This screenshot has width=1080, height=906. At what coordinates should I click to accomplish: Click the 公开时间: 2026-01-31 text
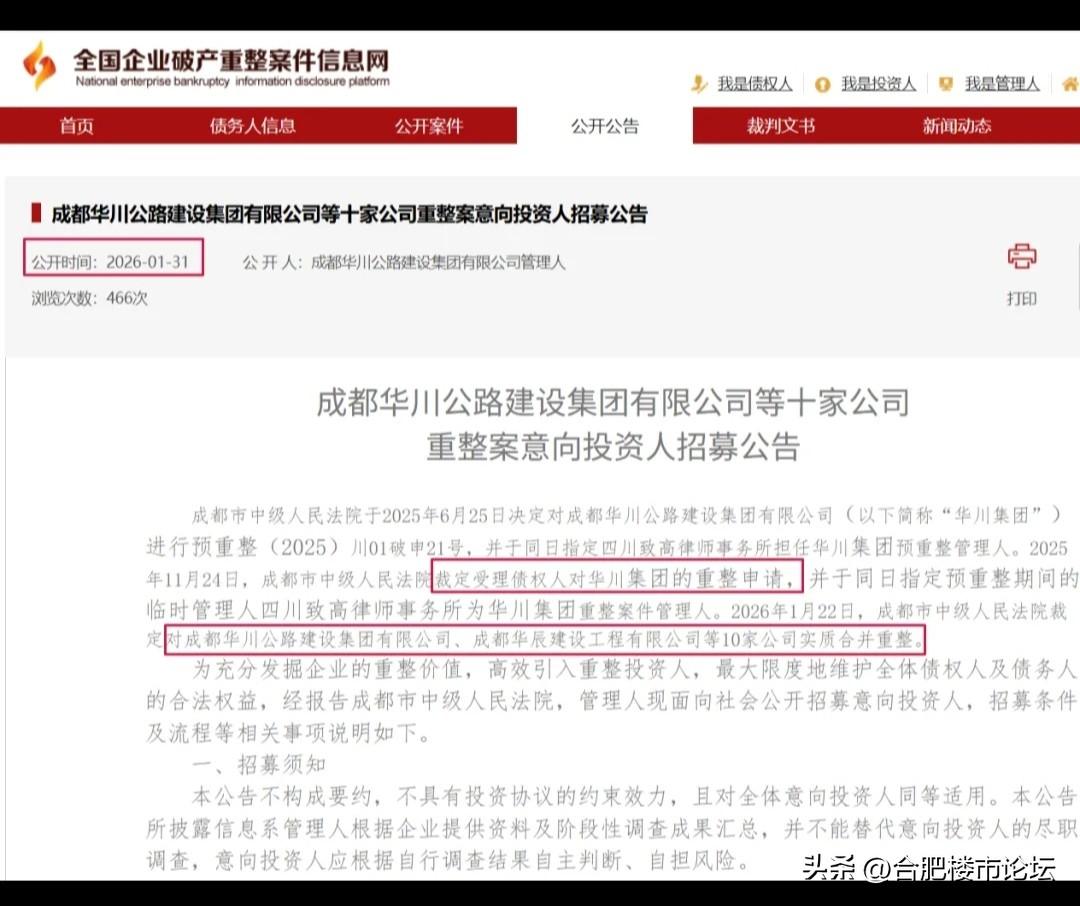point(110,262)
